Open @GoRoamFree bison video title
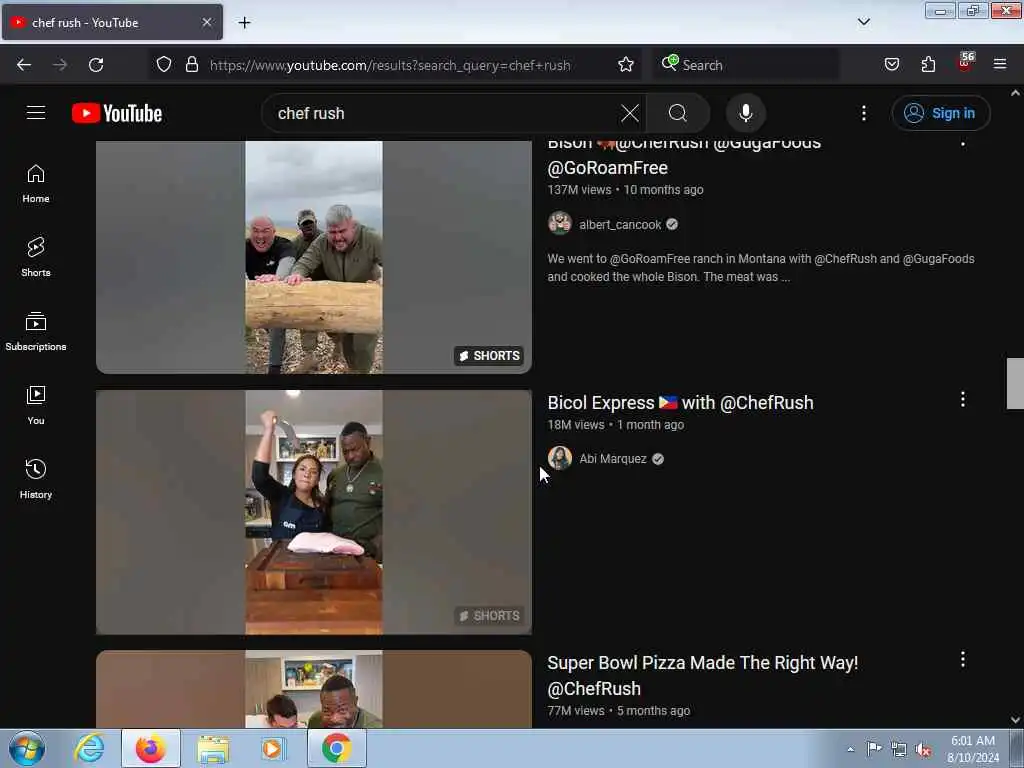The height and width of the screenshot is (768, 1024). [684, 155]
